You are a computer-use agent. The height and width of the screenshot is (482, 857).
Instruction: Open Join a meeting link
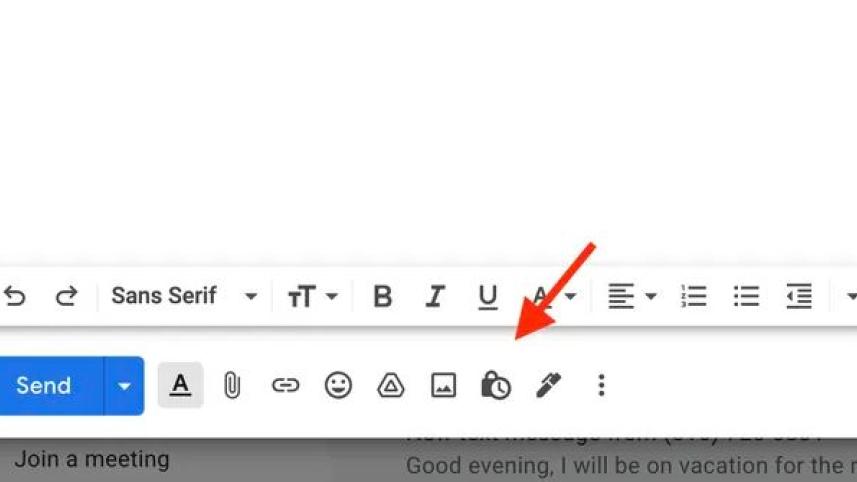[x=92, y=460]
